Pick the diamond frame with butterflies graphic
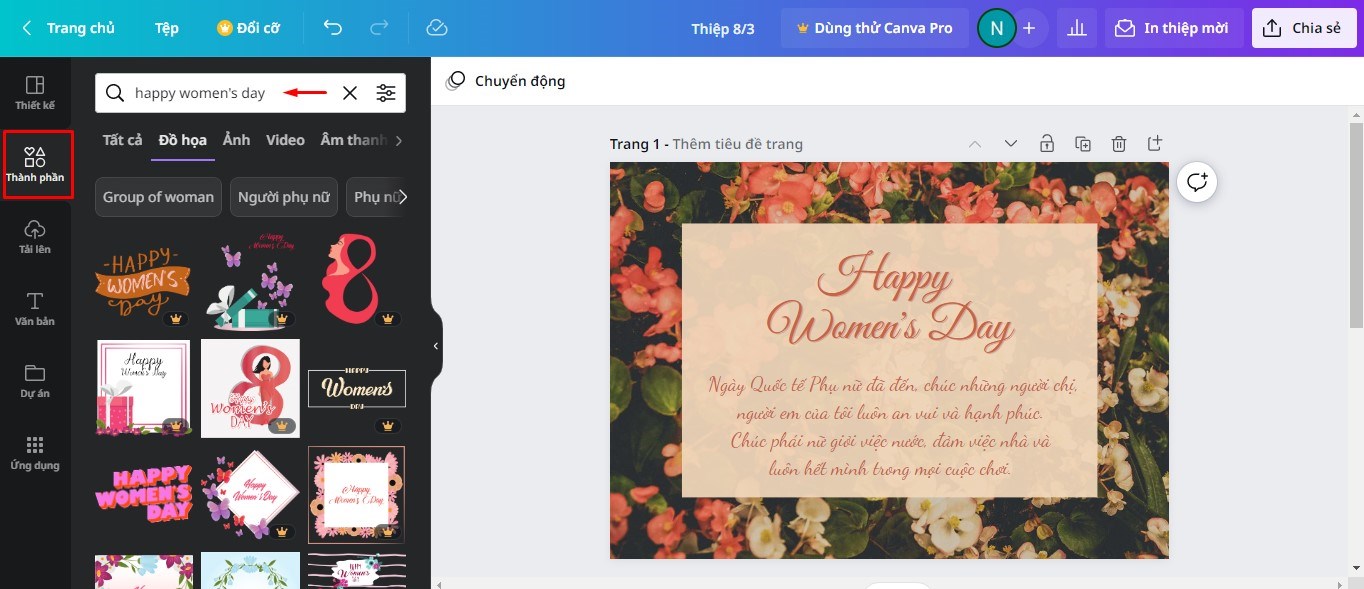The height and width of the screenshot is (589, 1364). click(x=250, y=494)
